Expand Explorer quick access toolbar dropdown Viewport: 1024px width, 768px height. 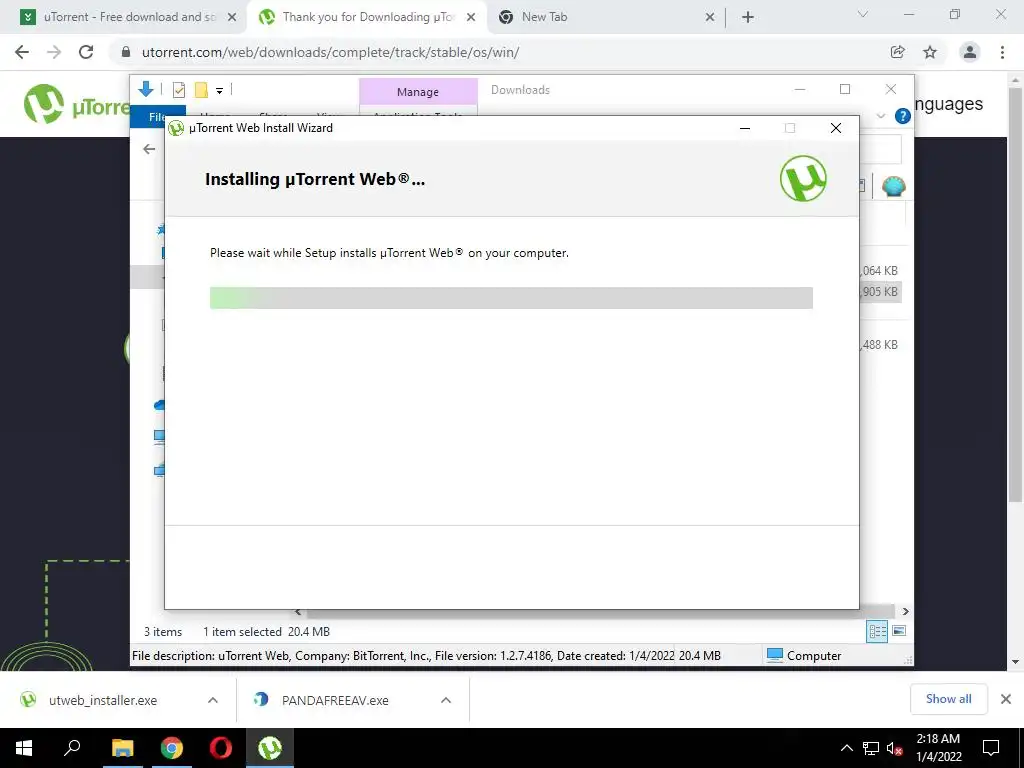pyautogui.click(x=219, y=91)
